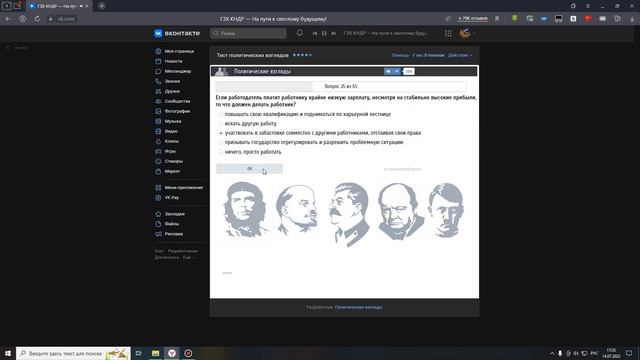Open the VK Pay icon
Image resolution: width=640 pixels, height=360 pixels.
click(158, 198)
